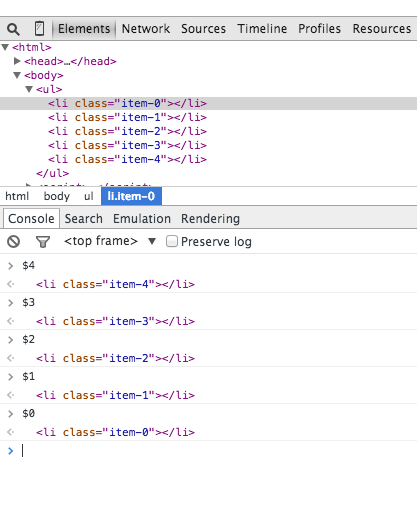The image size is (417, 516).
Task: Toggle the device mode phone icon
Action: pyautogui.click(x=39, y=29)
